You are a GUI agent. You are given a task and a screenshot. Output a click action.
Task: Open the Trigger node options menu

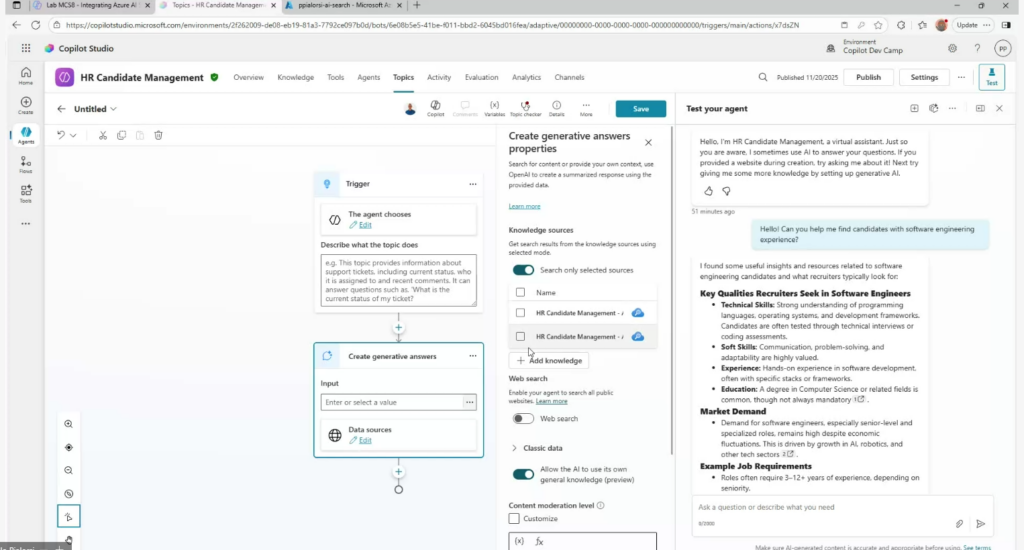[472, 184]
